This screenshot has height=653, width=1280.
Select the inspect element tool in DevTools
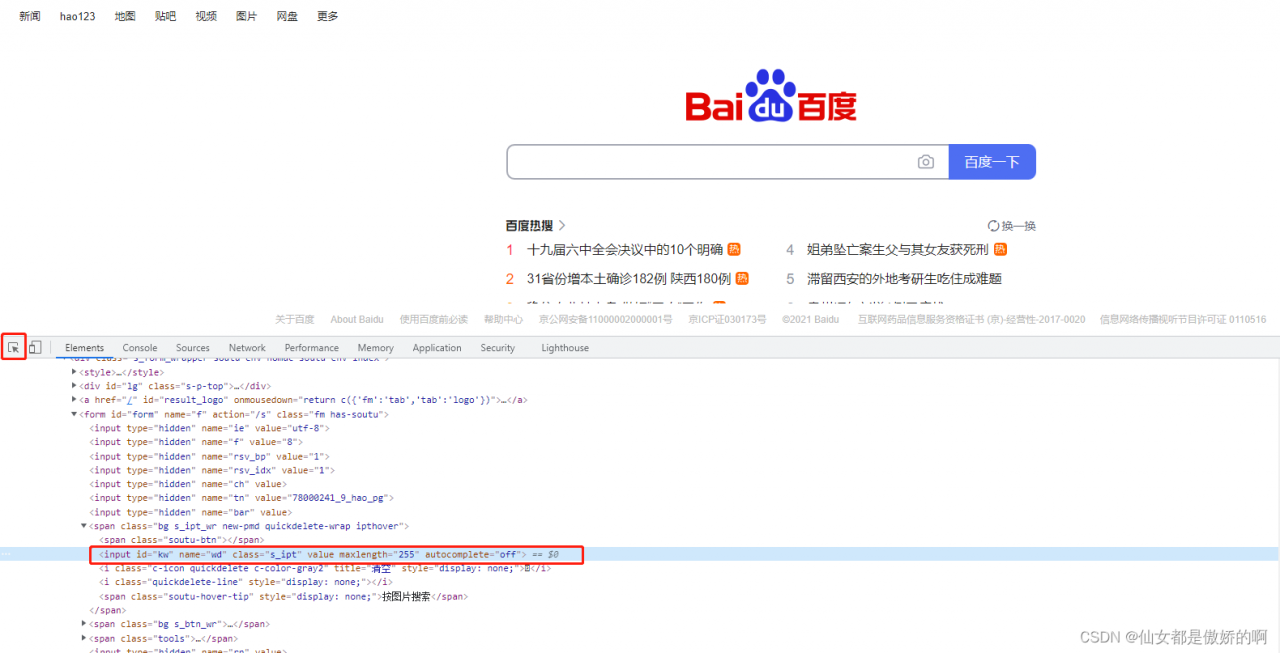click(13, 346)
